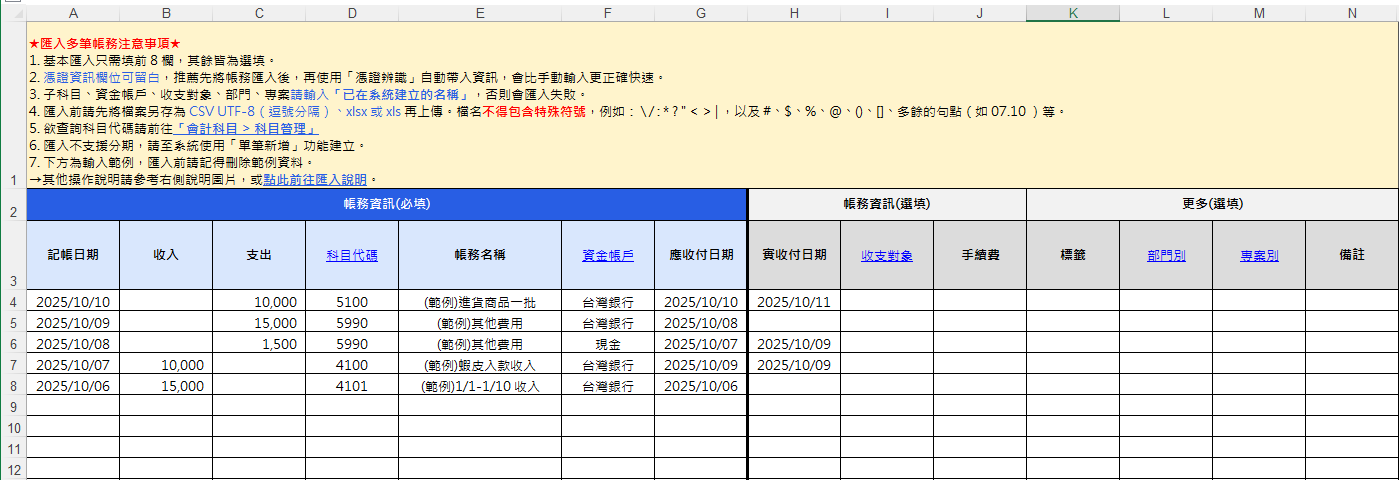Viewport: 1399px width, 480px height.
Task: Select account code cell 4101
Action: [x=352, y=386]
